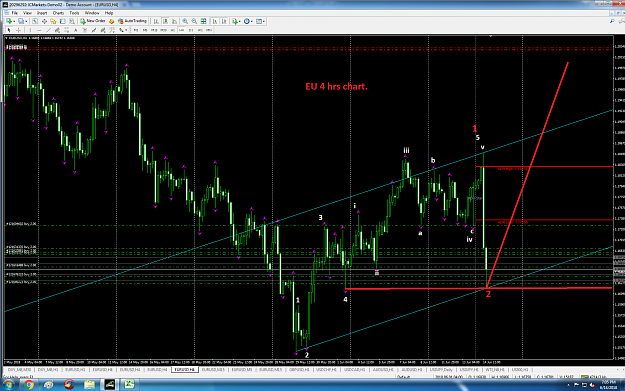Image resolution: width=625 pixels, height=391 pixels.
Task: Toggle the Navigator panel icon
Action: click(53, 21)
